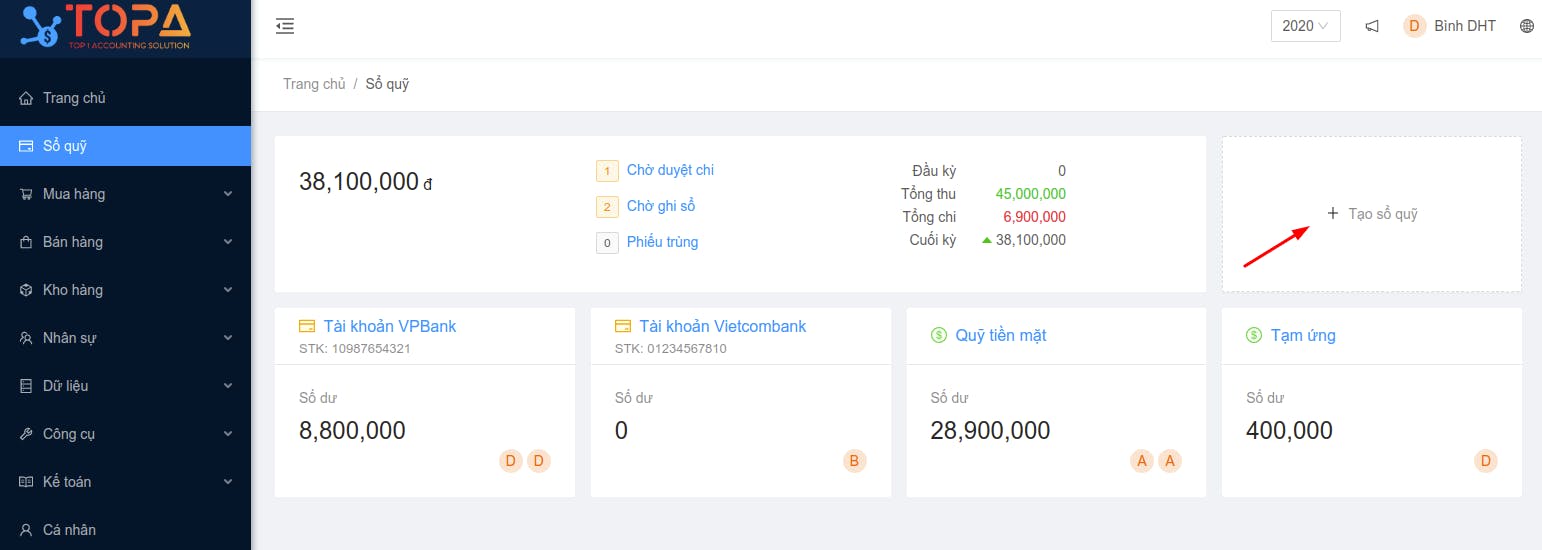The width and height of the screenshot is (1542, 550).
Task: Open Cá nhân in the sidebar
Action: click(125, 530)
